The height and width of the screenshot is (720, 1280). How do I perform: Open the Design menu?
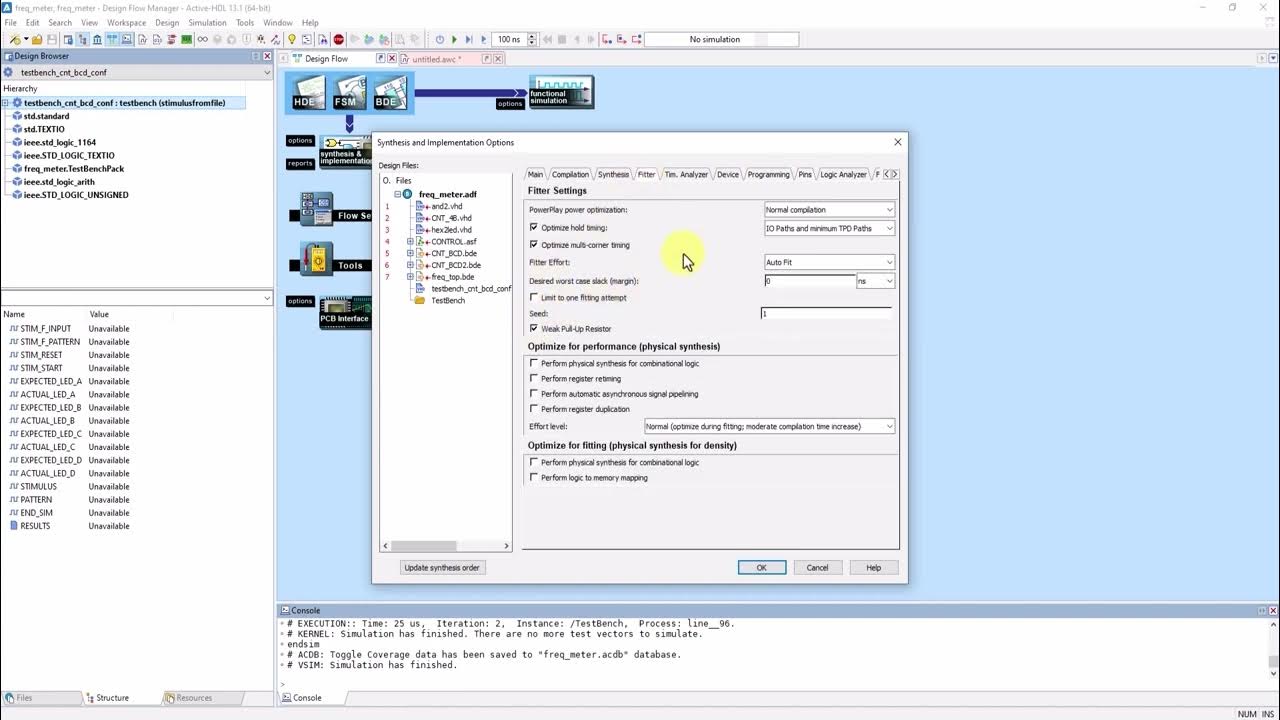[x=167, y=22]
